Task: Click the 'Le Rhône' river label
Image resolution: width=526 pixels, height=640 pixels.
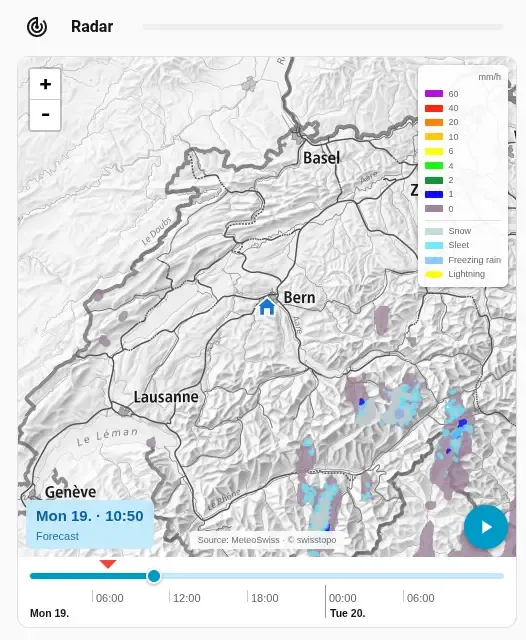Action: (x=224, y=500)
